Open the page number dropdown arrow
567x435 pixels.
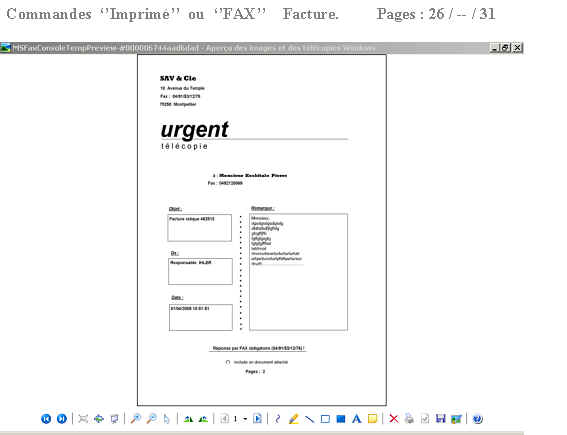click(245, 419)
